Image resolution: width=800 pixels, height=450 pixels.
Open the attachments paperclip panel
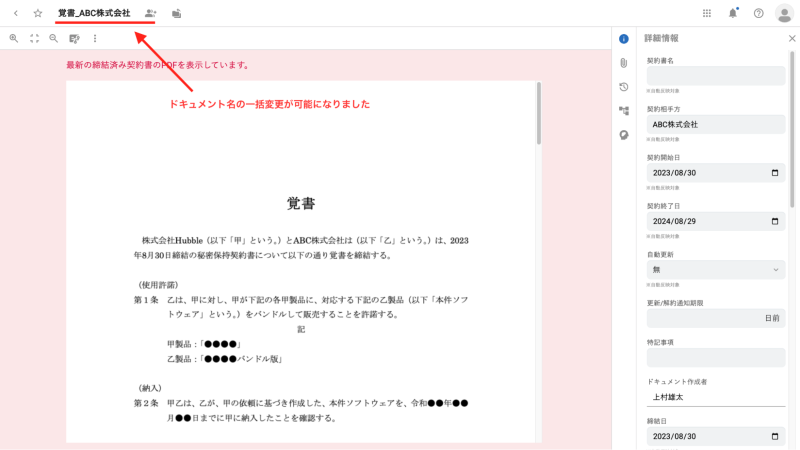[624, 63]
